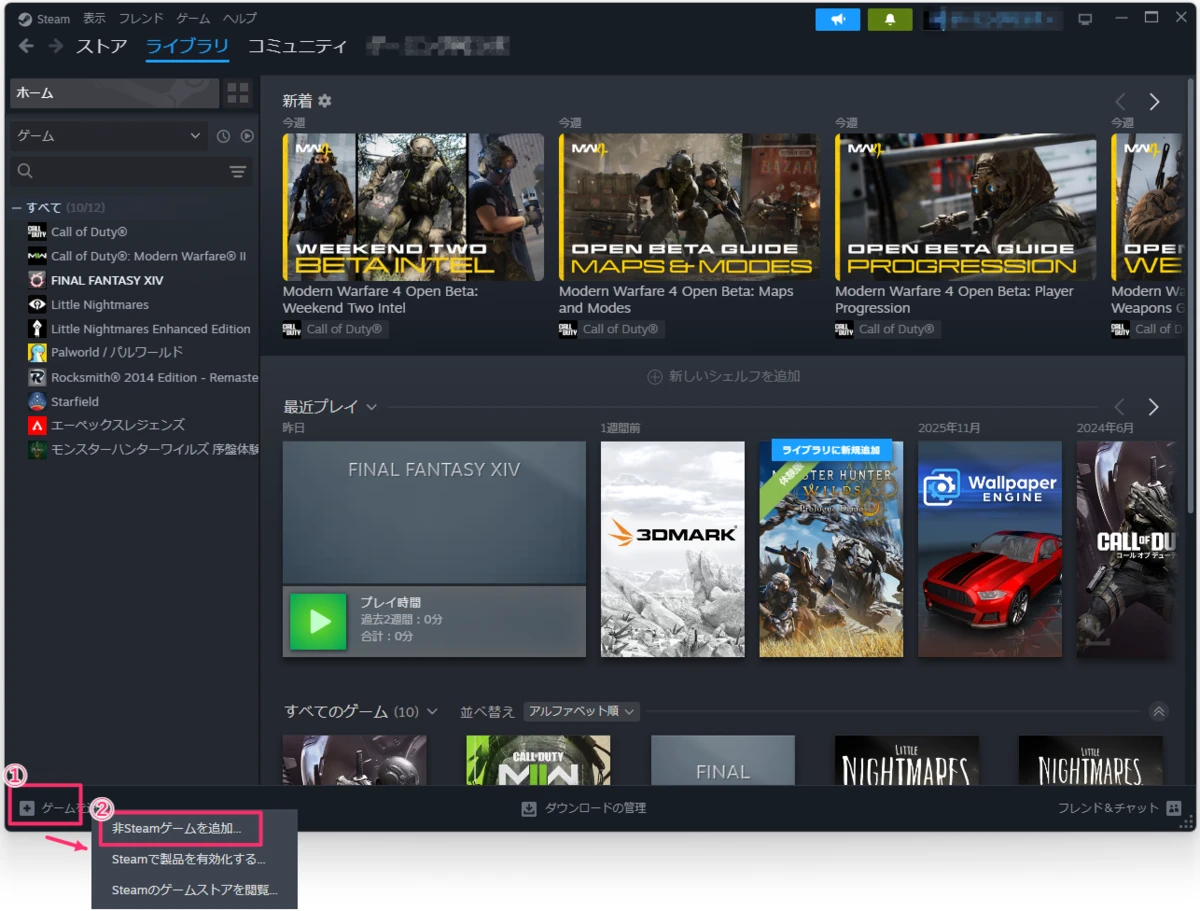Open the 表示 (View) menu
This screenshot has width=1200, height=911.
(95, 19)
